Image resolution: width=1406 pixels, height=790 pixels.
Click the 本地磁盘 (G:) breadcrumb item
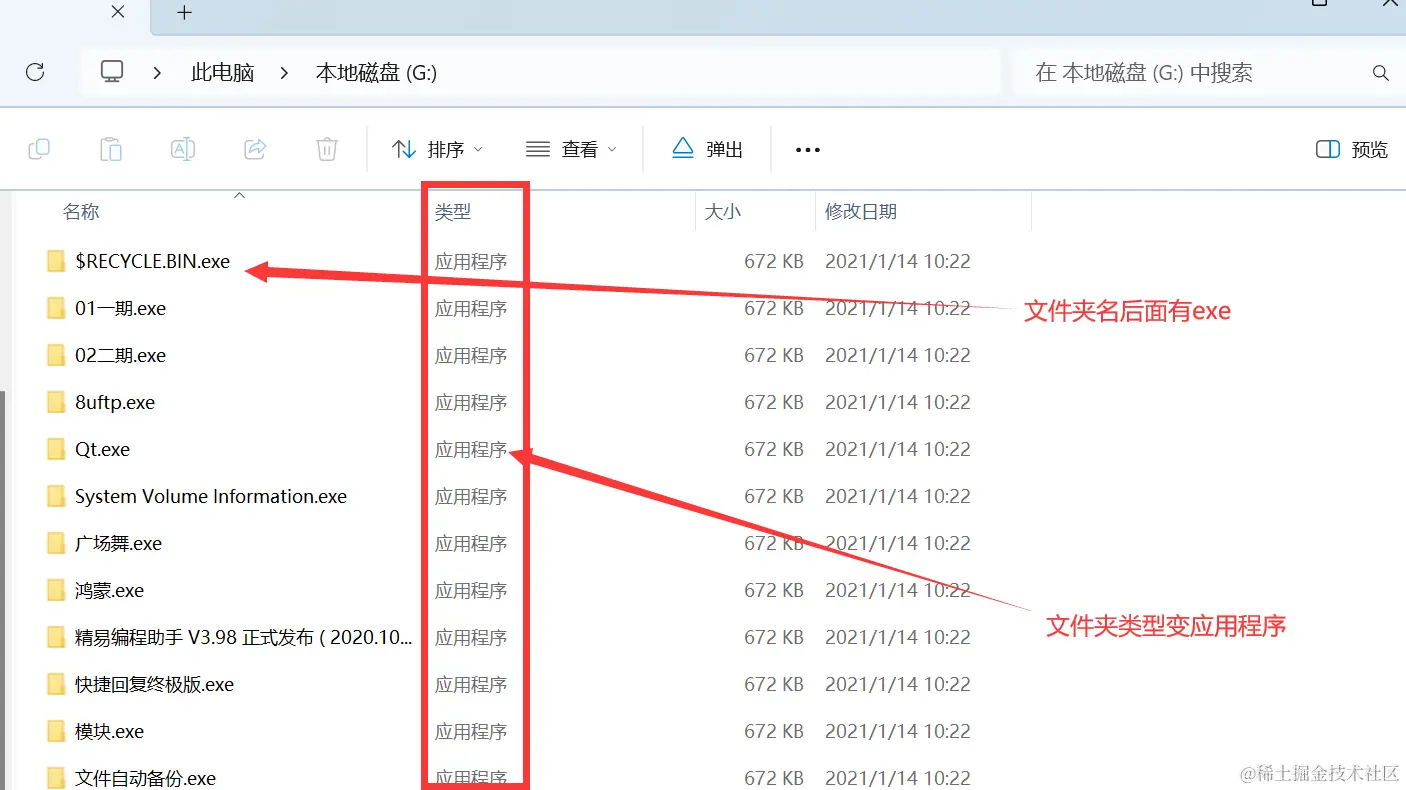(x=376, y=71)
